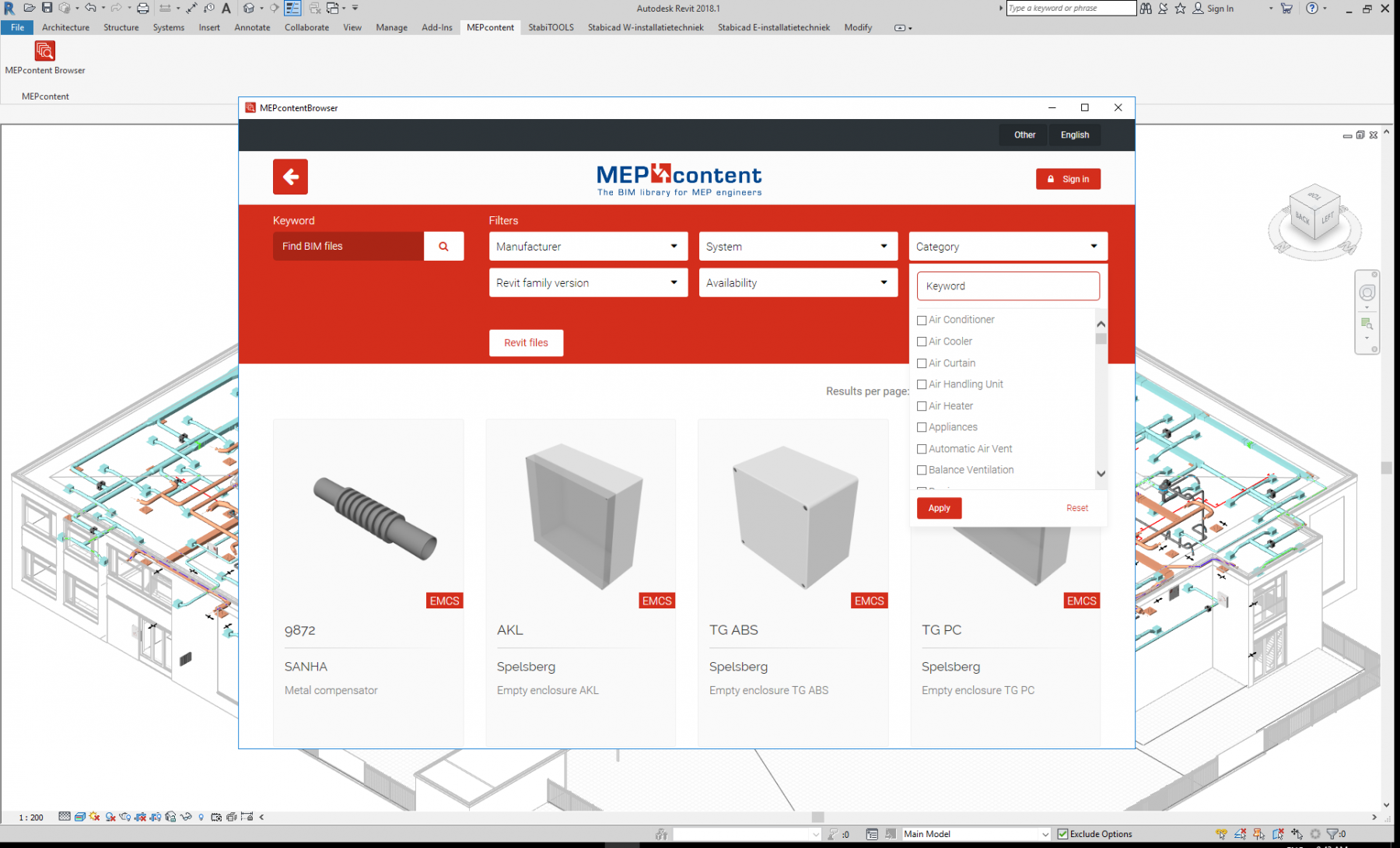1400x848 pixels.
Task: Save the project with the floppy disk icon
Action: point(47,8)
